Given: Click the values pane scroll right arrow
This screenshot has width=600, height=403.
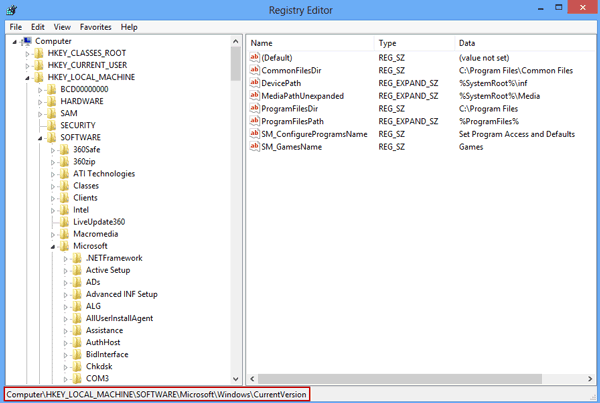Looking at the screenshot, I should 590,379.
